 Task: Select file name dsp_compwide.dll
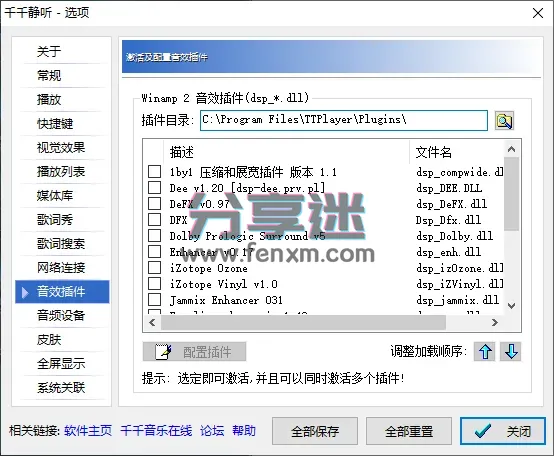(460, 172)
